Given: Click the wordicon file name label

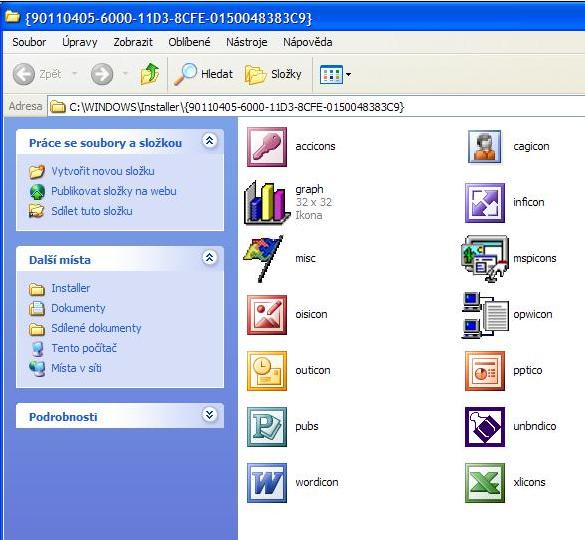Looking at the screenshot, I should click(317, 482).
